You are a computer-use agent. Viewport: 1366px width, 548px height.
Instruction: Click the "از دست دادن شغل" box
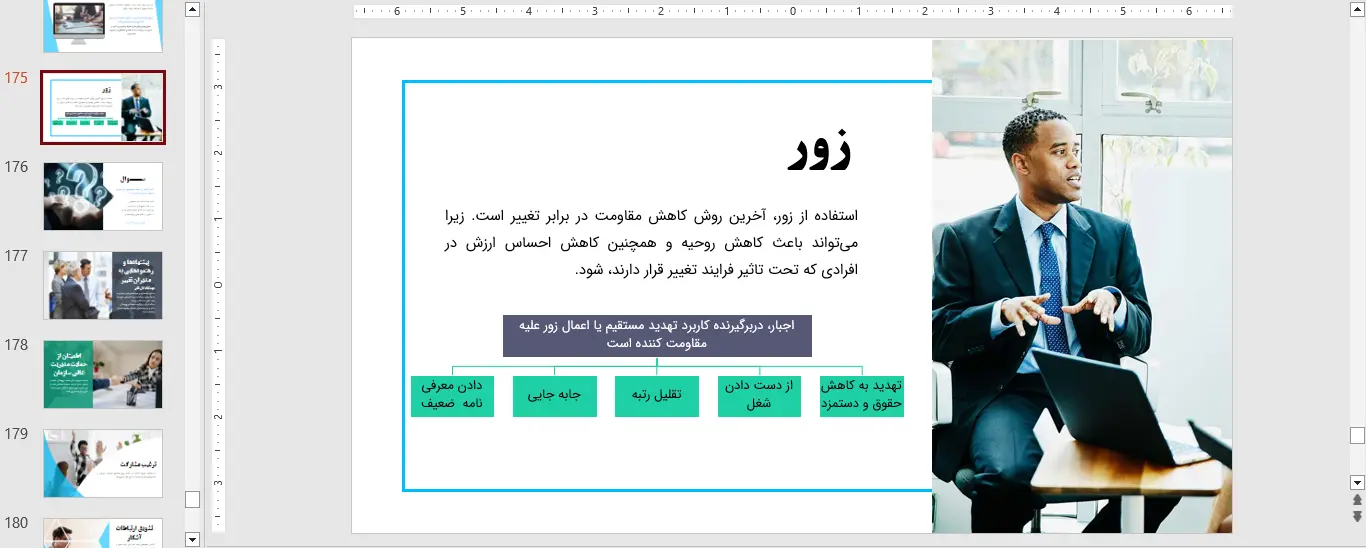[x=759, y=396]
